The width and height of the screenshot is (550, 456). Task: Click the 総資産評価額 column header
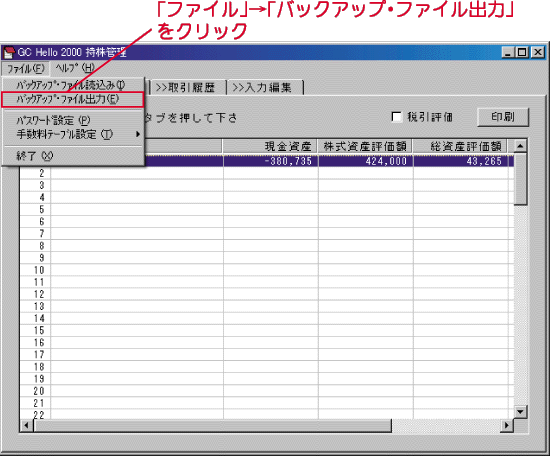click(x=460, y=146)
